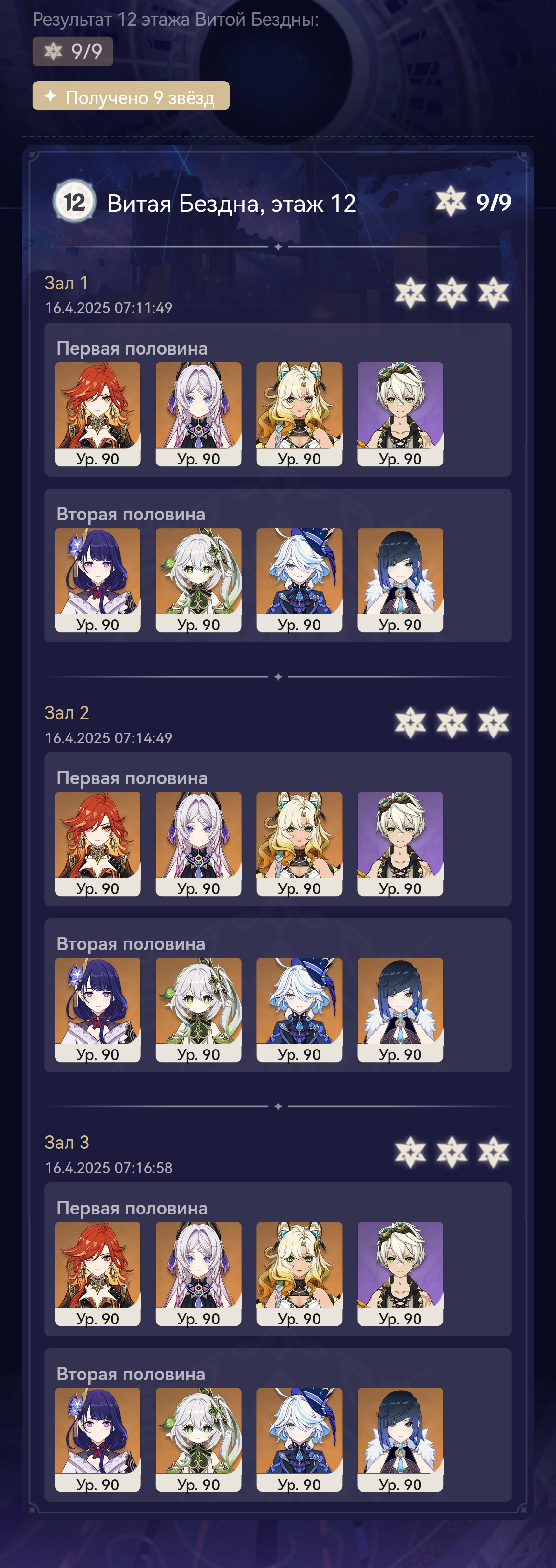
Task: Click the Зал 3 timestamp 07:16:58
Action: click(143, 1168)
